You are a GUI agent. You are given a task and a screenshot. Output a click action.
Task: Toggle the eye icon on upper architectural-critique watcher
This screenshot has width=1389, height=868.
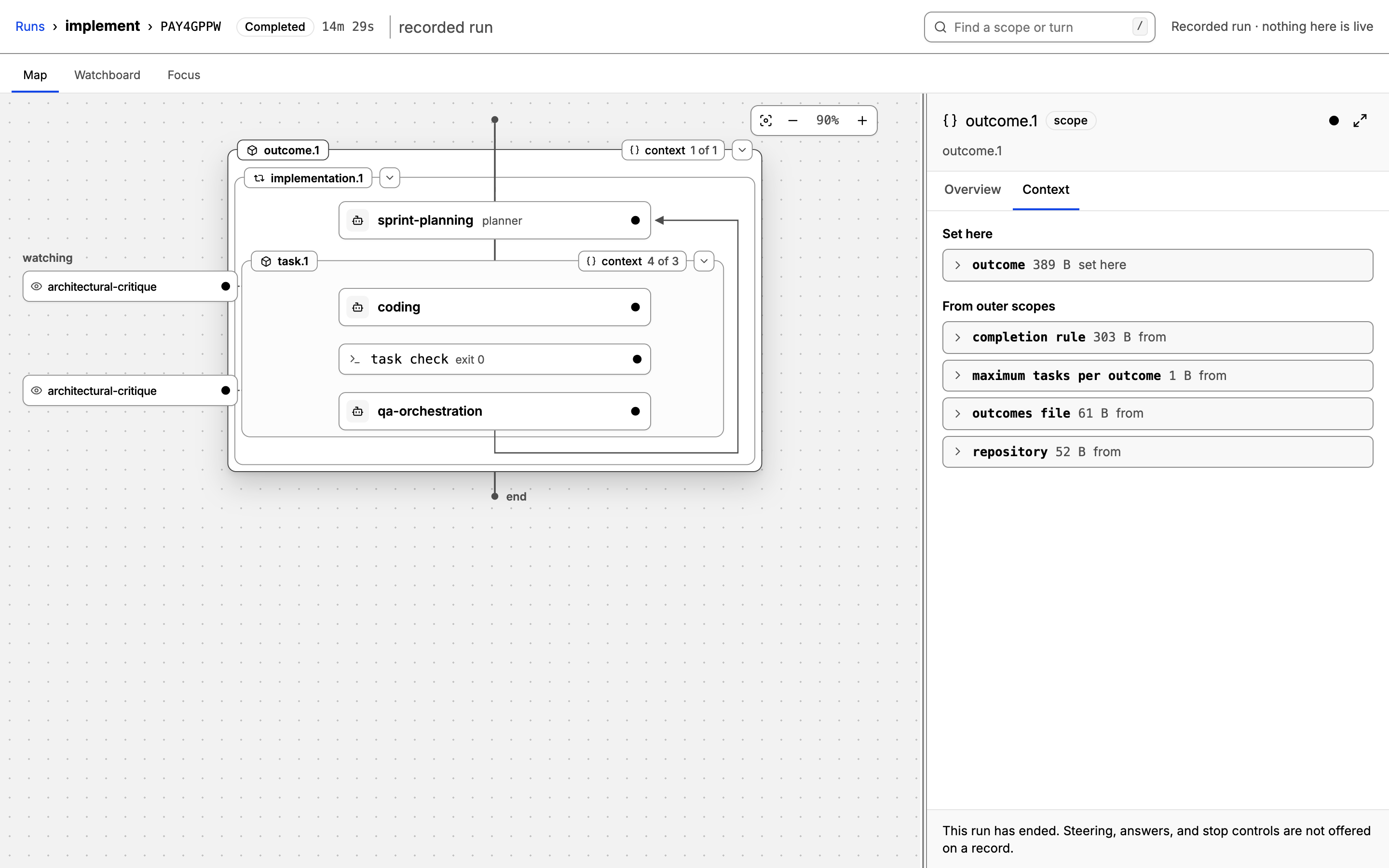pos(36,286)
